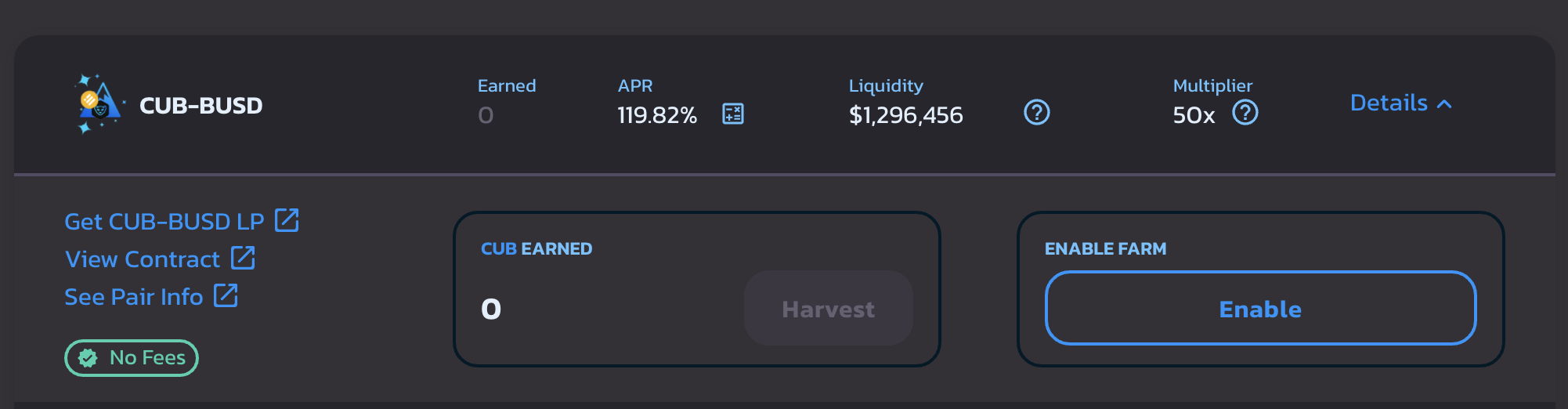Open the APR calculator icon
The height and width of the screenshot is (409, 1568).
coord(733,114)
